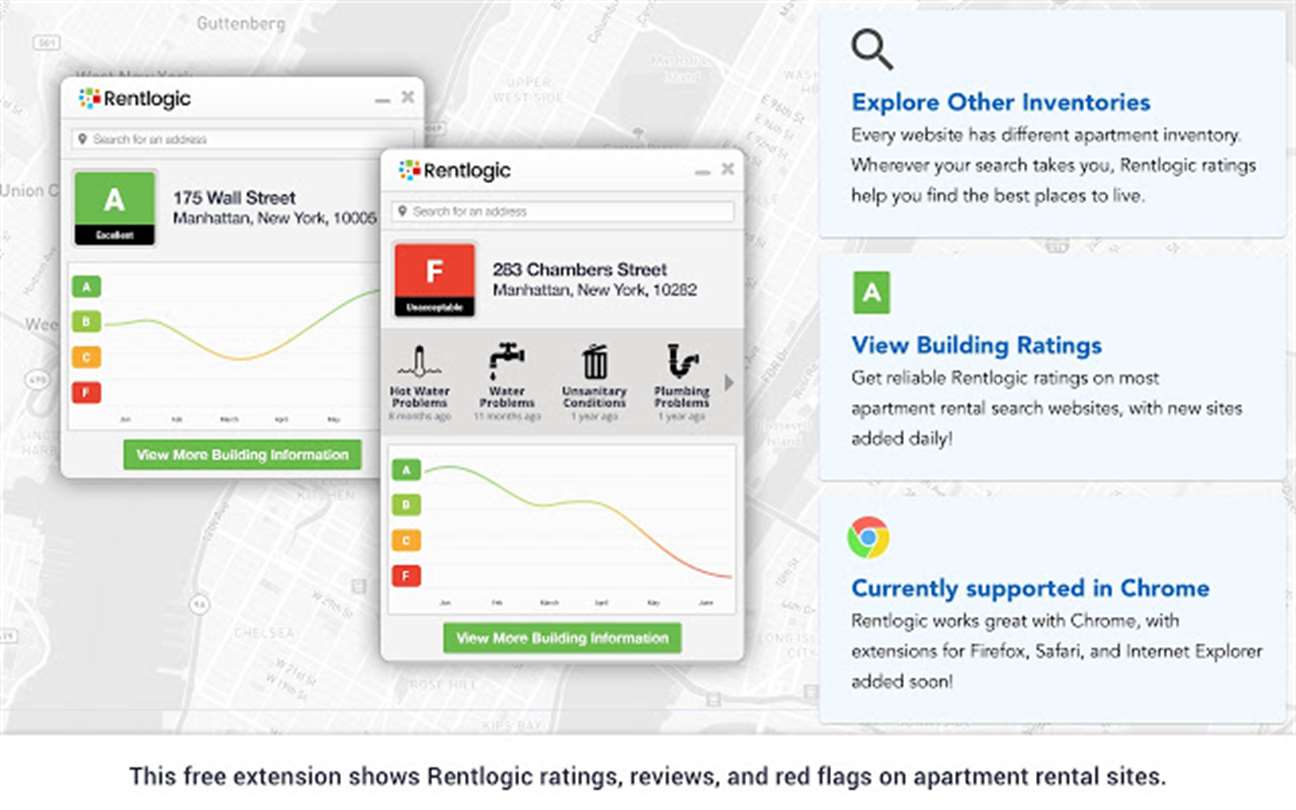Click the Plumbing Problems pipe icon
1296x810 pixels.
pos(682,362)
